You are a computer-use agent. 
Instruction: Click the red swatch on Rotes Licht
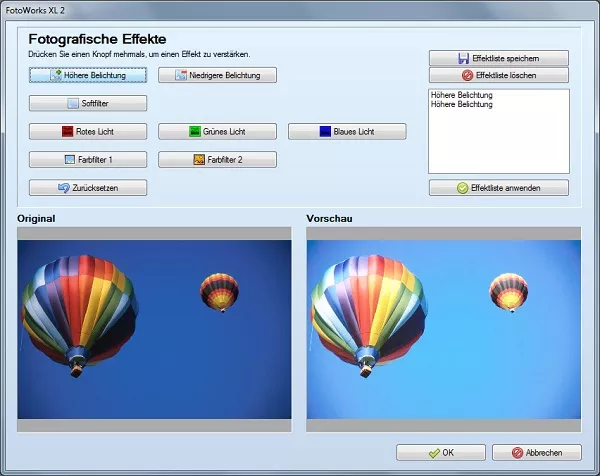[67, 132]
